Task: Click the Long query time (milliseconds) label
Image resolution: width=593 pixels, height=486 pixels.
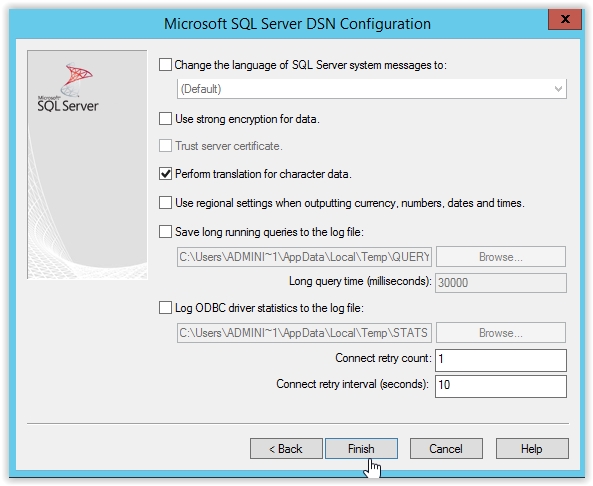Action: (x=360, y=281)
